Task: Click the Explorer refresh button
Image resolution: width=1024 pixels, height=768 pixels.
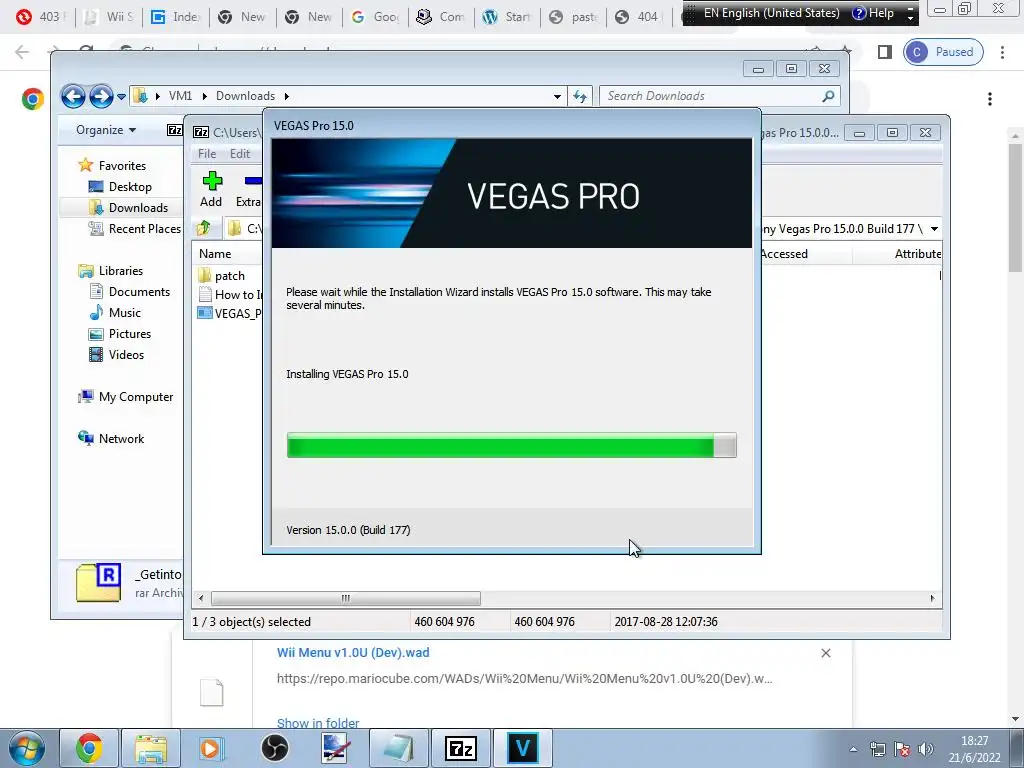Action: click(x=580, y=97)
